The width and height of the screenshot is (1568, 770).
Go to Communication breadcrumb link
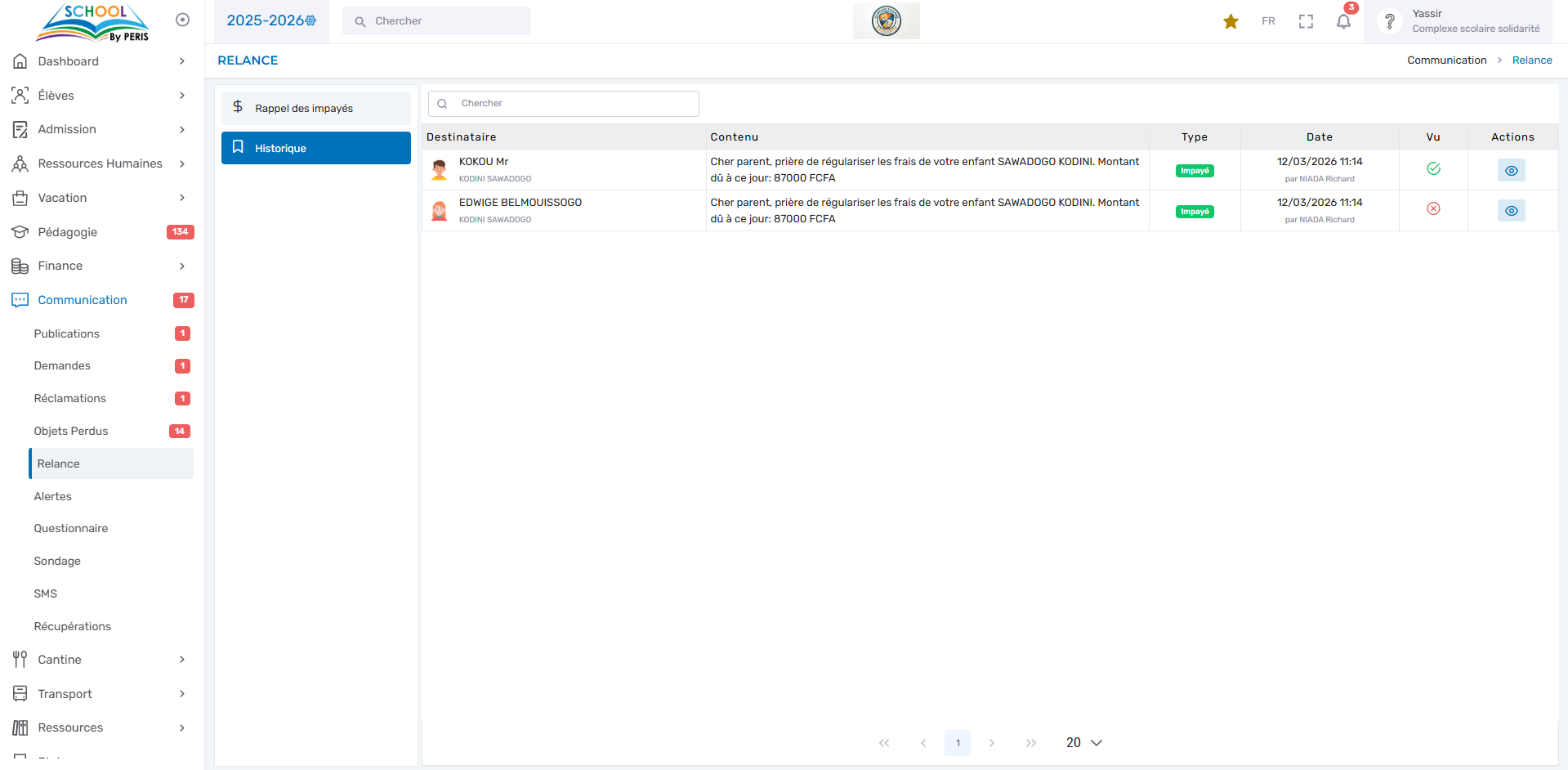pyautogui.click(x=1446, y=60)
